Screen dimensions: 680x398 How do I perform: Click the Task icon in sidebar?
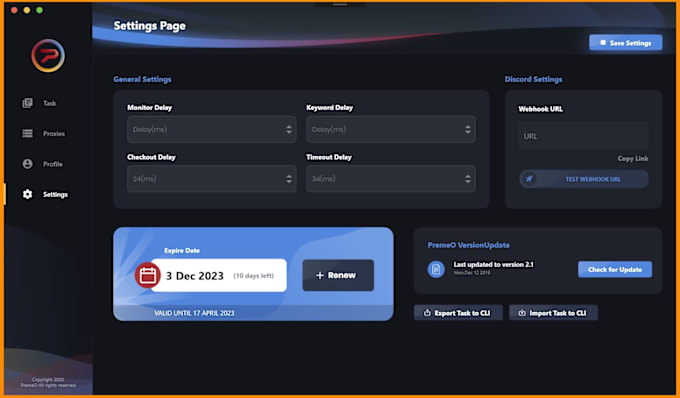coord(27,103)
